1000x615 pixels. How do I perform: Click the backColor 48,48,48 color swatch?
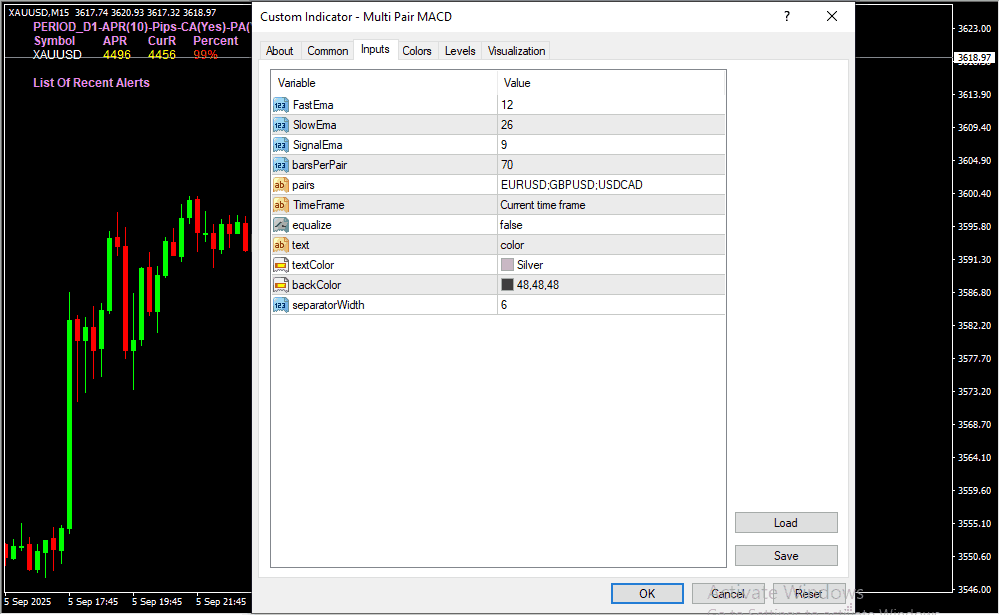tap(508, 285)
